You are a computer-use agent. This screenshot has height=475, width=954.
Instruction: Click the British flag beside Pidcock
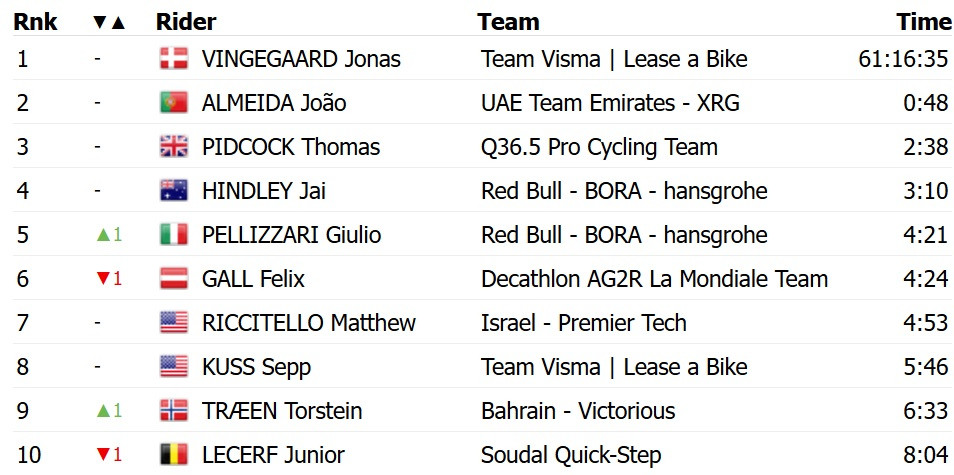(x=173, y=147)
